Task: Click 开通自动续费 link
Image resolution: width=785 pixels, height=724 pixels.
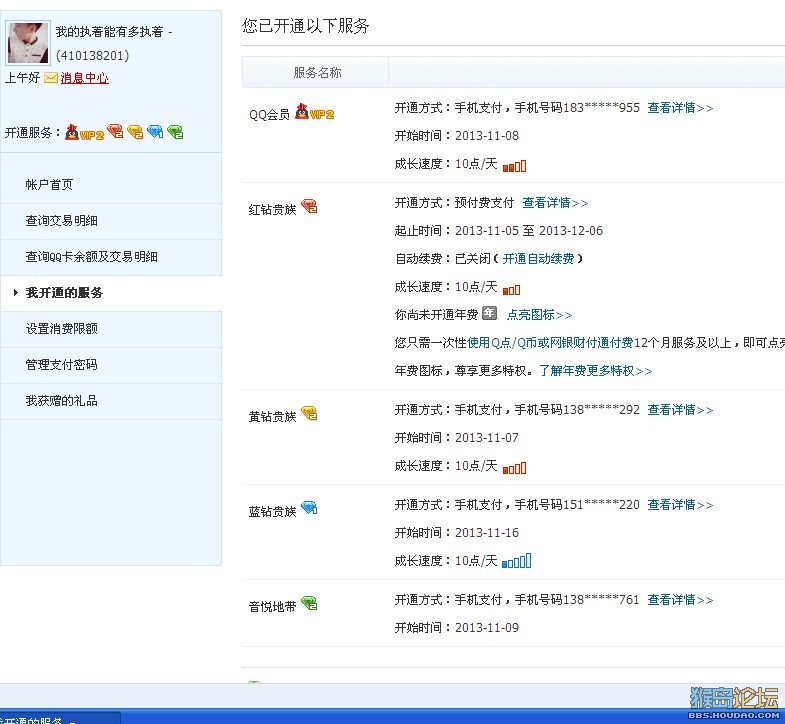Action: coord(538,259)
